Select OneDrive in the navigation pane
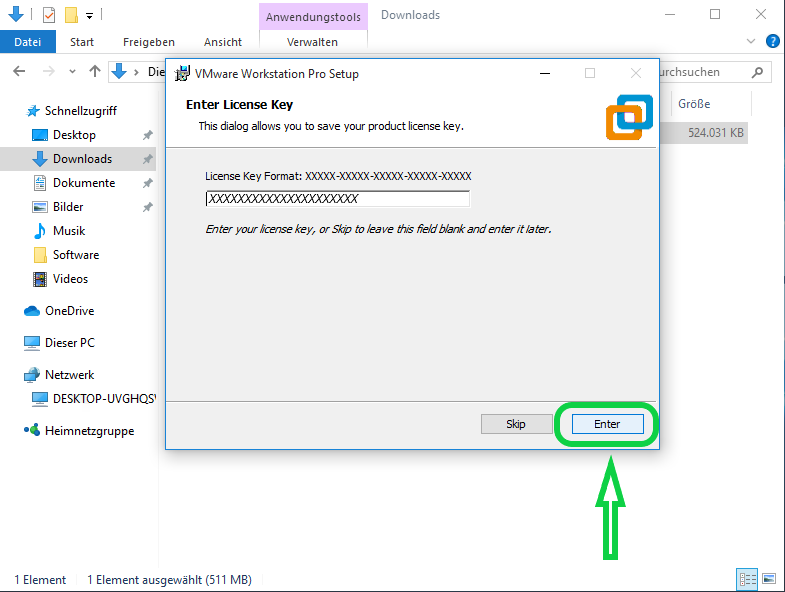Image resolution: width=785 pixels, height=592 pixels. pos(59,311)
